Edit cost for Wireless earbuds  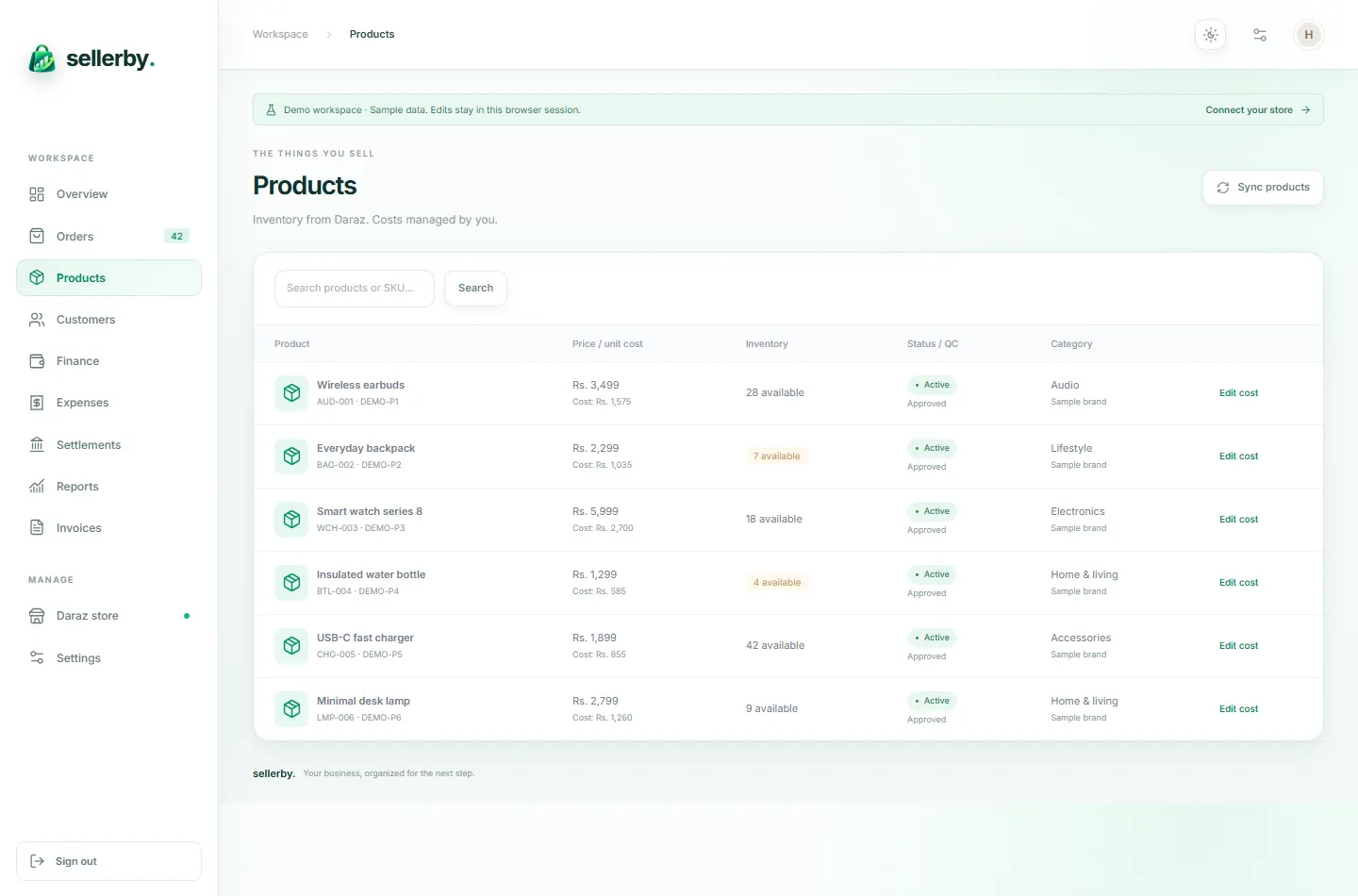[x=1238, y=393]
